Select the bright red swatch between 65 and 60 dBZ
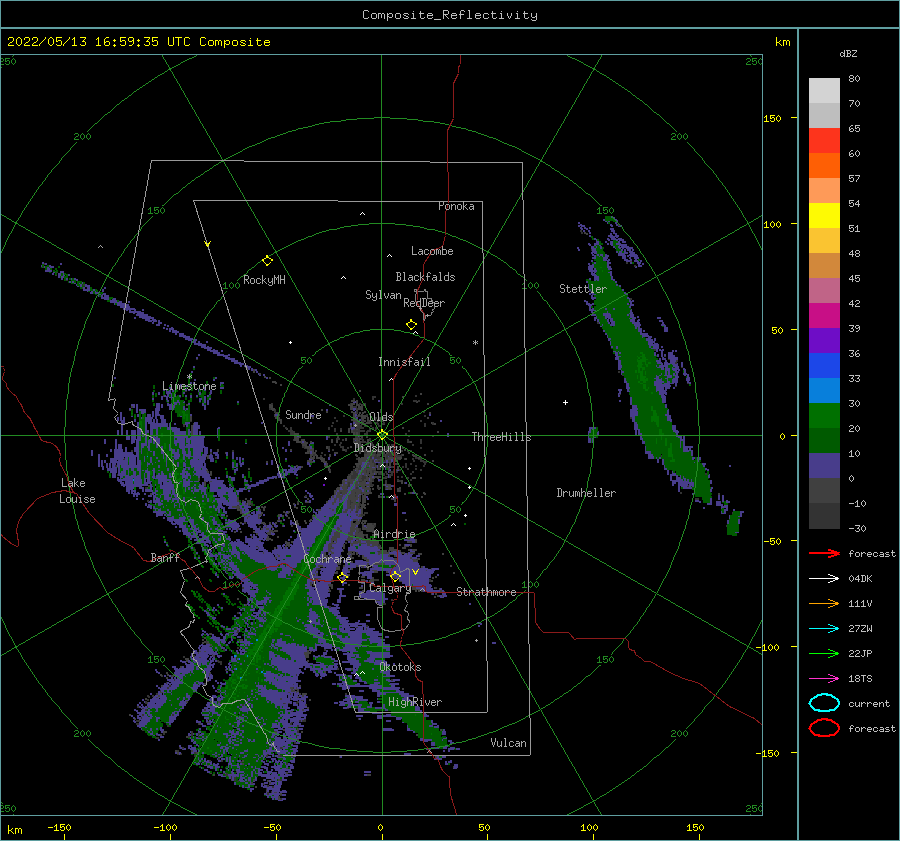This screenshot has width=900, height=841. [824, 140]
